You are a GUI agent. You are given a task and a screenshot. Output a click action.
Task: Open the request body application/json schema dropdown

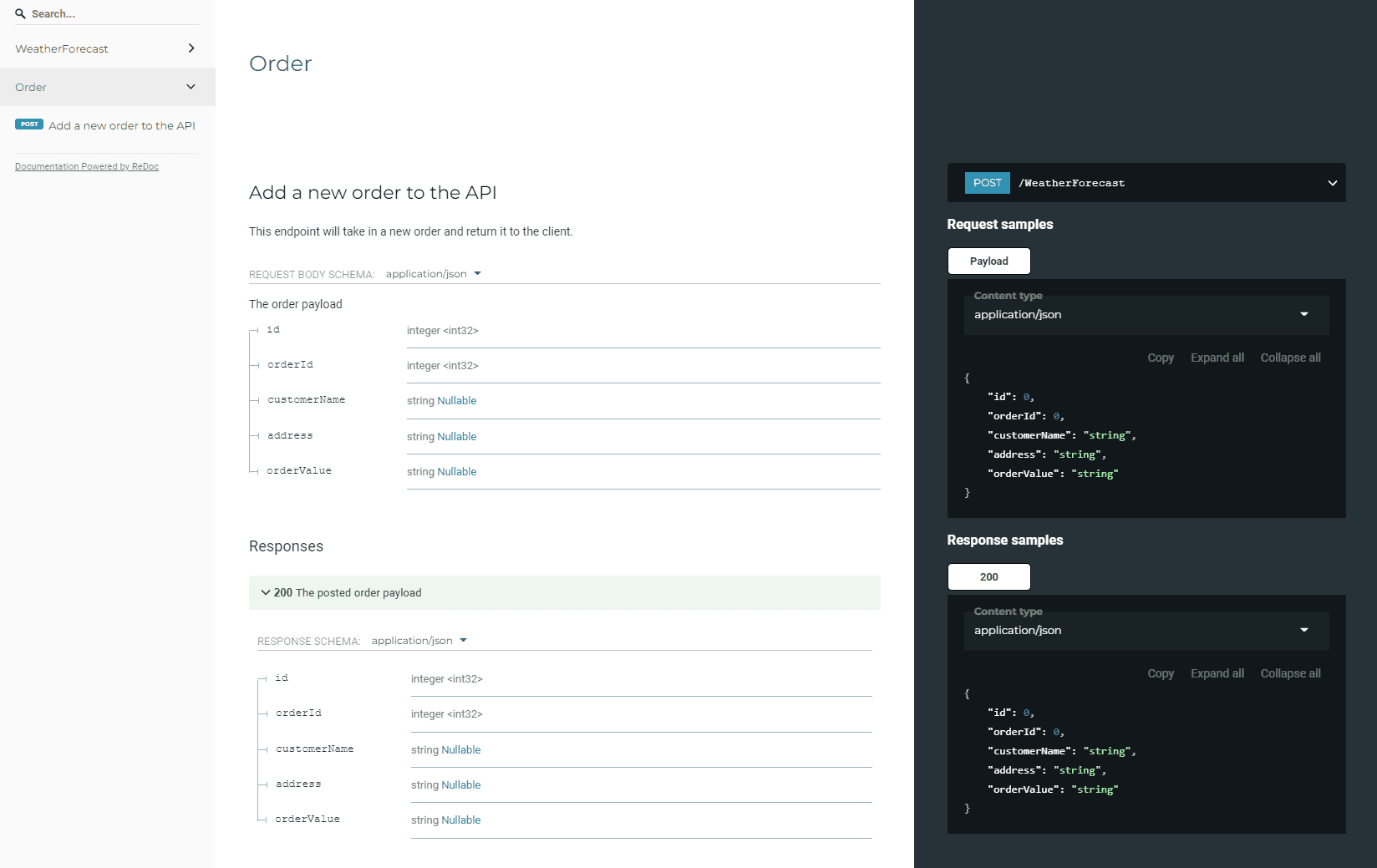pos(434,273)
